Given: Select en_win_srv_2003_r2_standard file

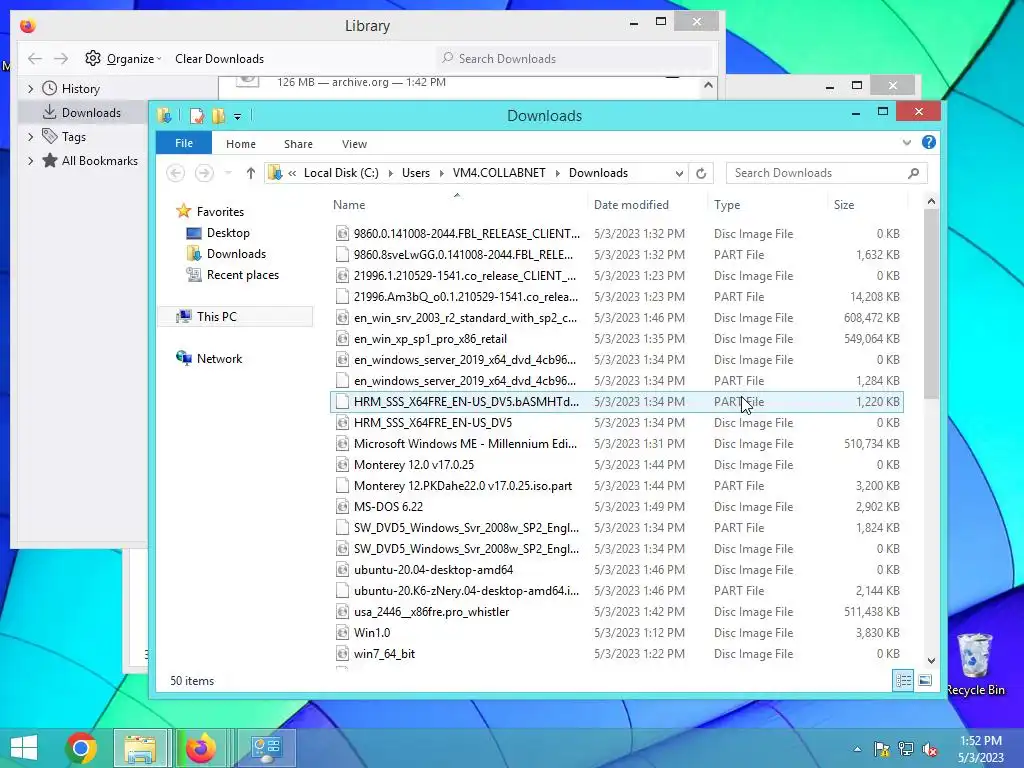Looking at the screenshot, I should click(x=465, y=318).
